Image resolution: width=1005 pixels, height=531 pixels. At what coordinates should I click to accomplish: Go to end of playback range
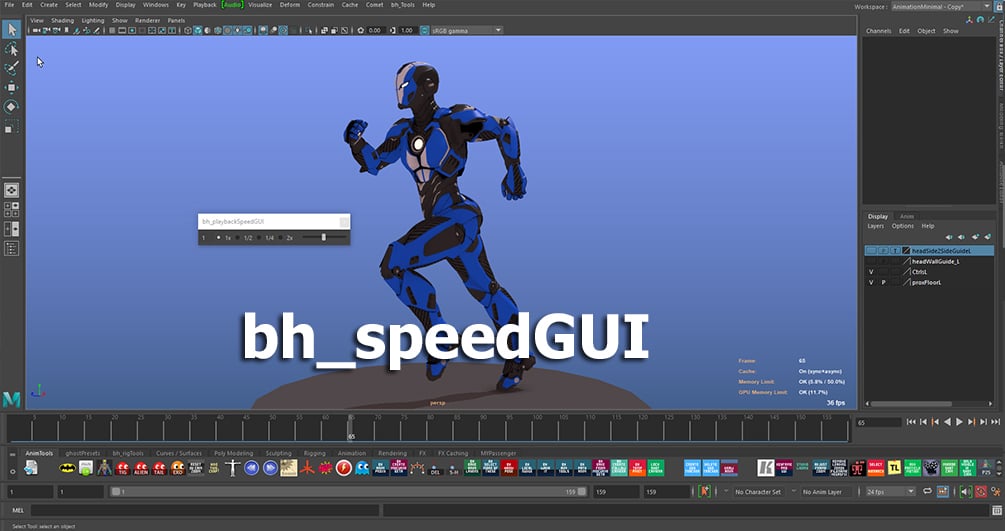[995, 422]
